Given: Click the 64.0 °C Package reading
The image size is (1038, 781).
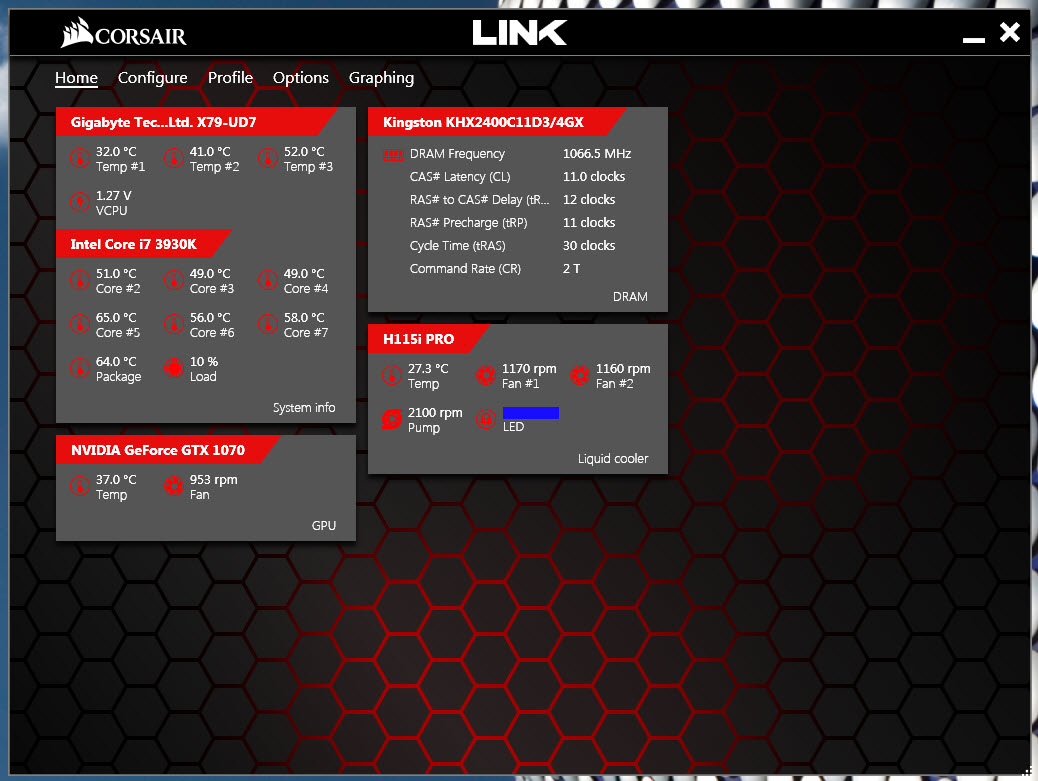Looking at the screenshot, I should click(116, 362).
